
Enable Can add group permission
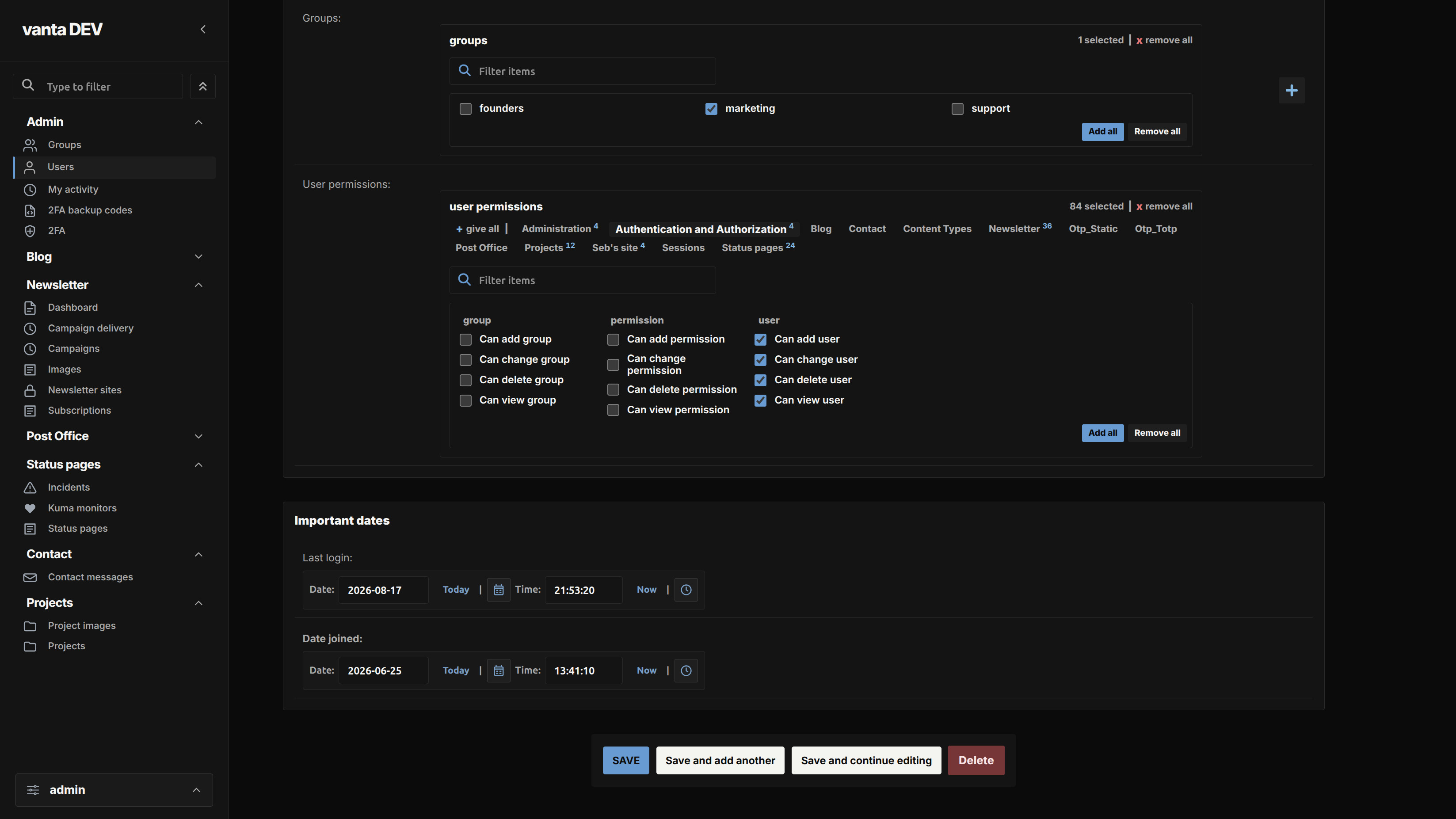465,339
